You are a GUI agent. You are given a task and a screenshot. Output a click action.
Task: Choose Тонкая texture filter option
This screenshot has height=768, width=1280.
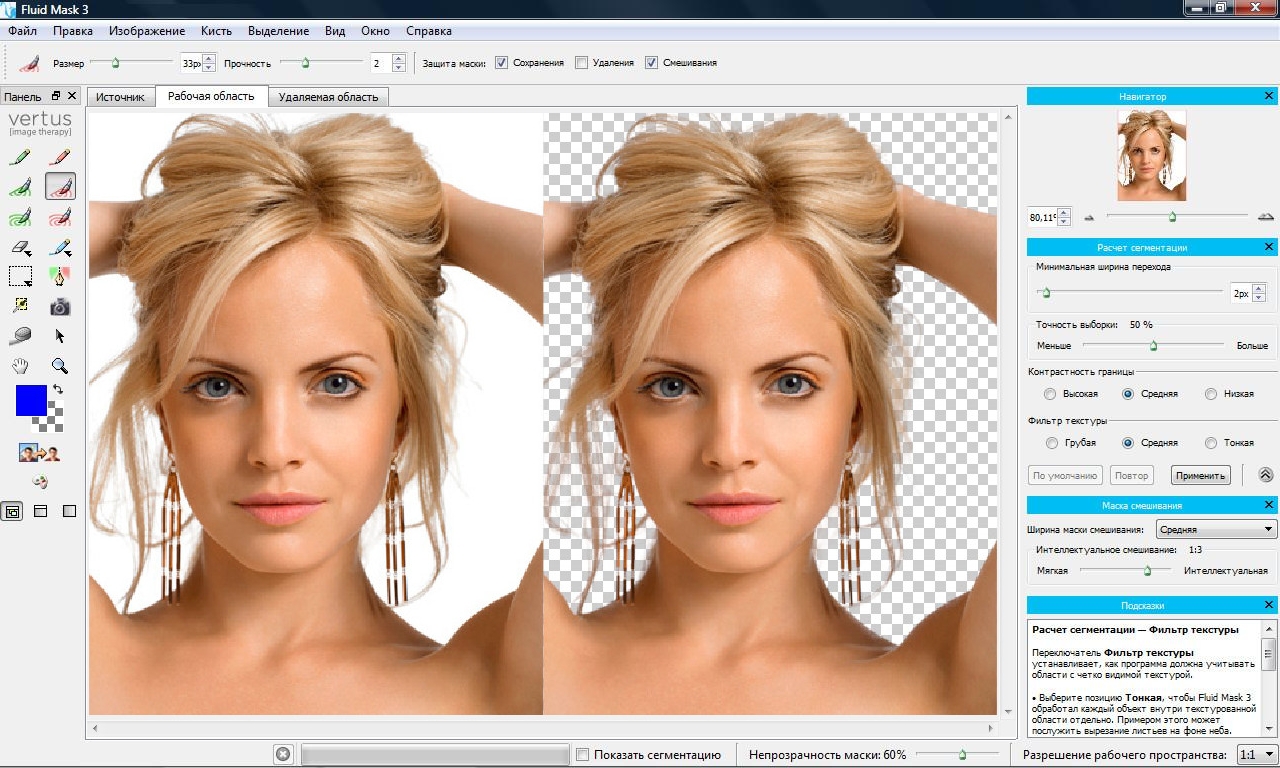[x=1211, y=443]
